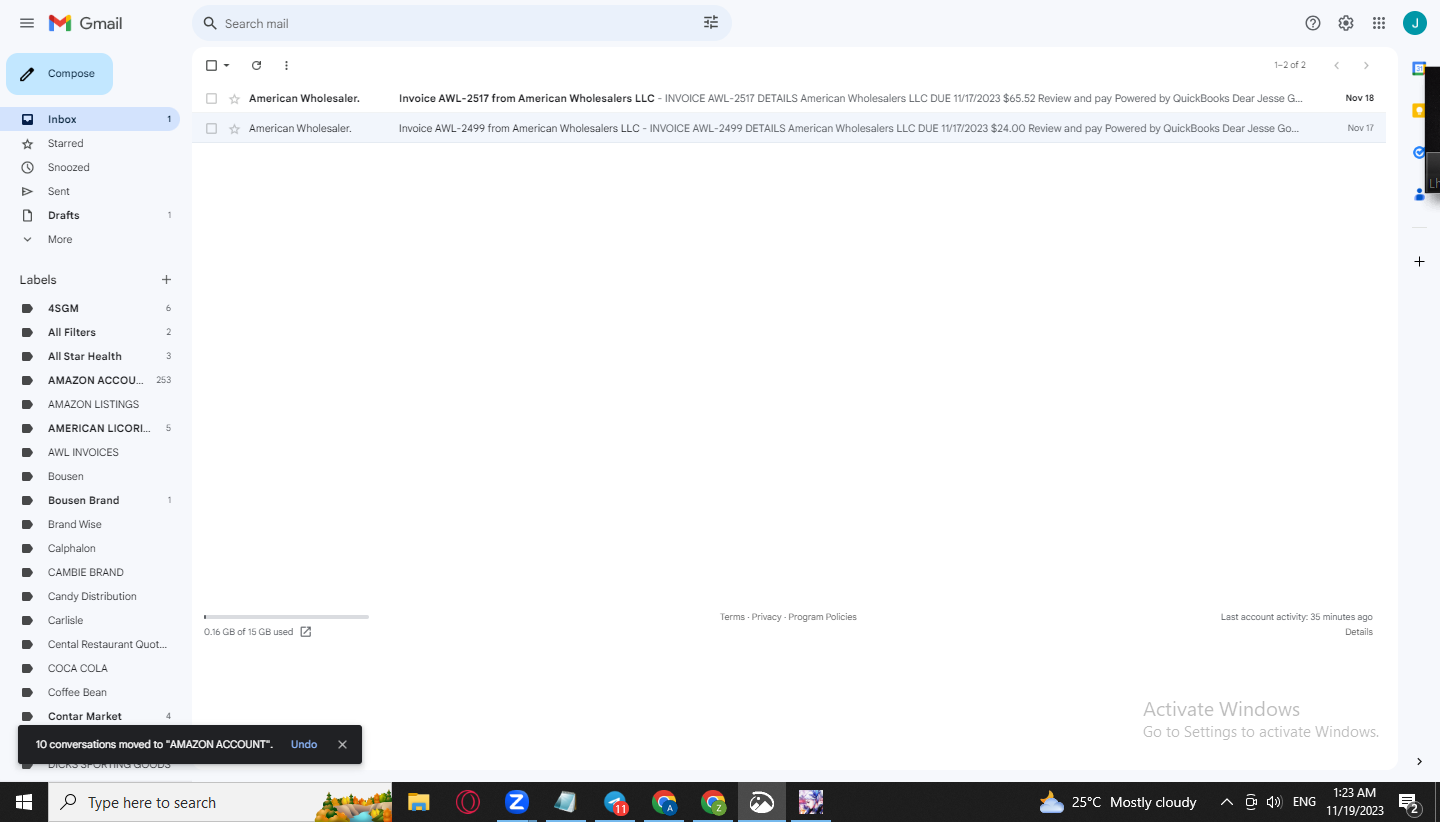
Task: Switch input language from ENG
Action: pos(1304,802)
